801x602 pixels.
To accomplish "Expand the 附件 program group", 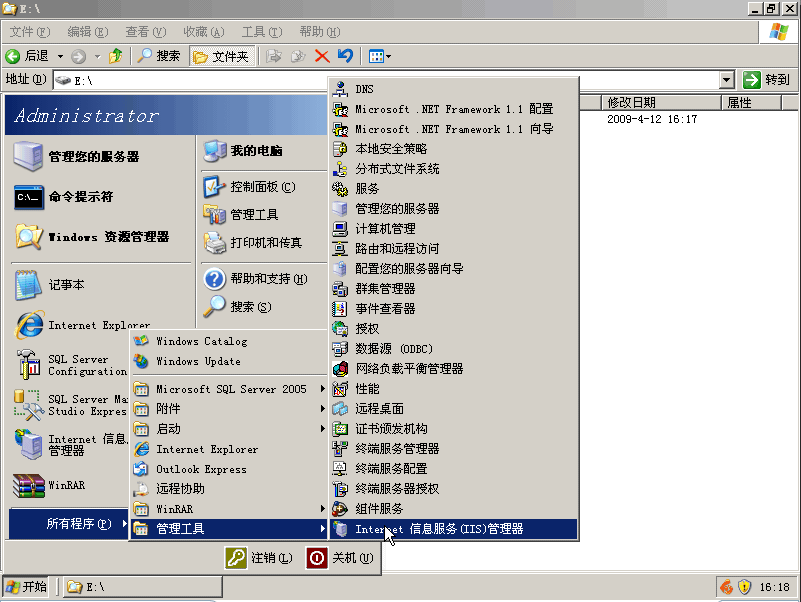I will click(x=229, y=409).
